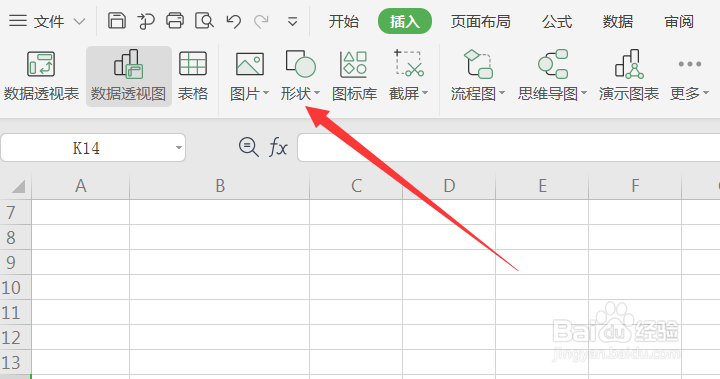Select row 11 header
The width and height of the screenshot is (720, 379).
tap(16, 313)
